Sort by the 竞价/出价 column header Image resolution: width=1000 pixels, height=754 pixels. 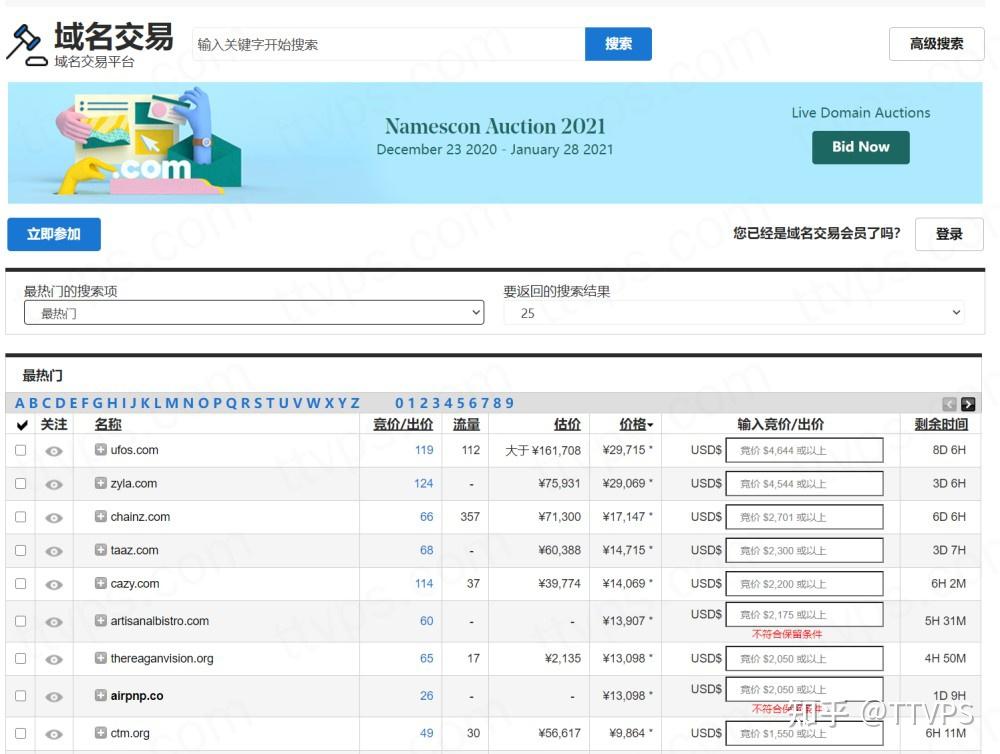pyautogui.click(x=403, y=424)
